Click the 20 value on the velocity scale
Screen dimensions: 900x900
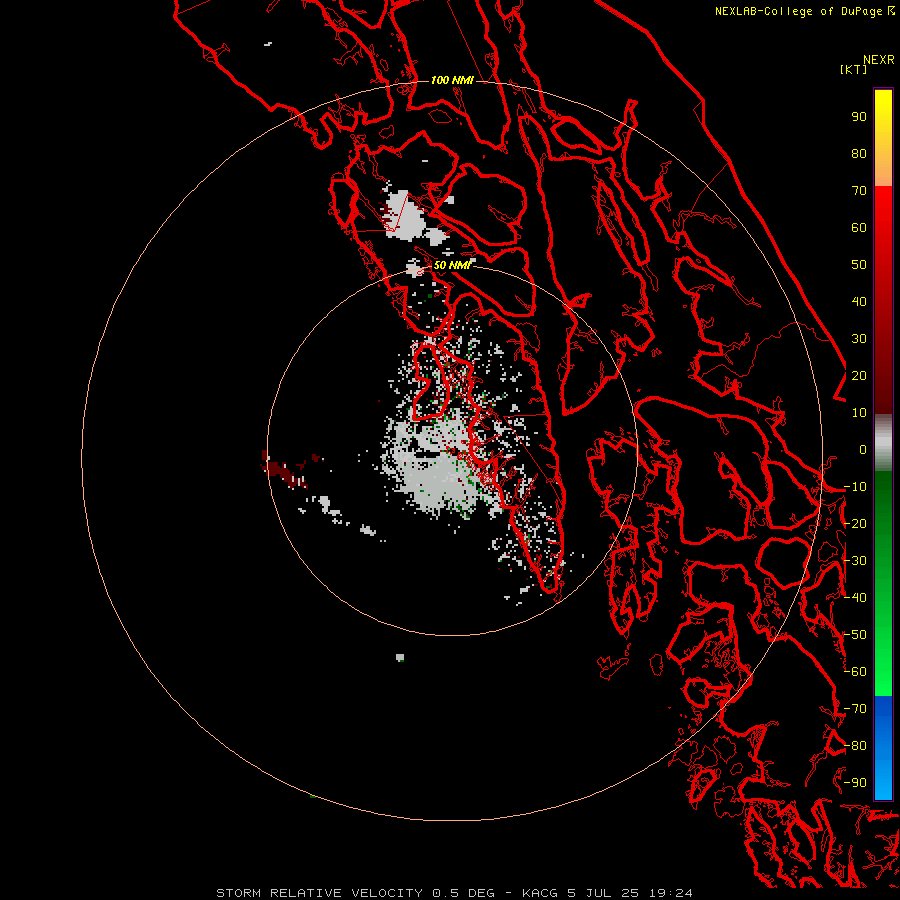[859, 376]
